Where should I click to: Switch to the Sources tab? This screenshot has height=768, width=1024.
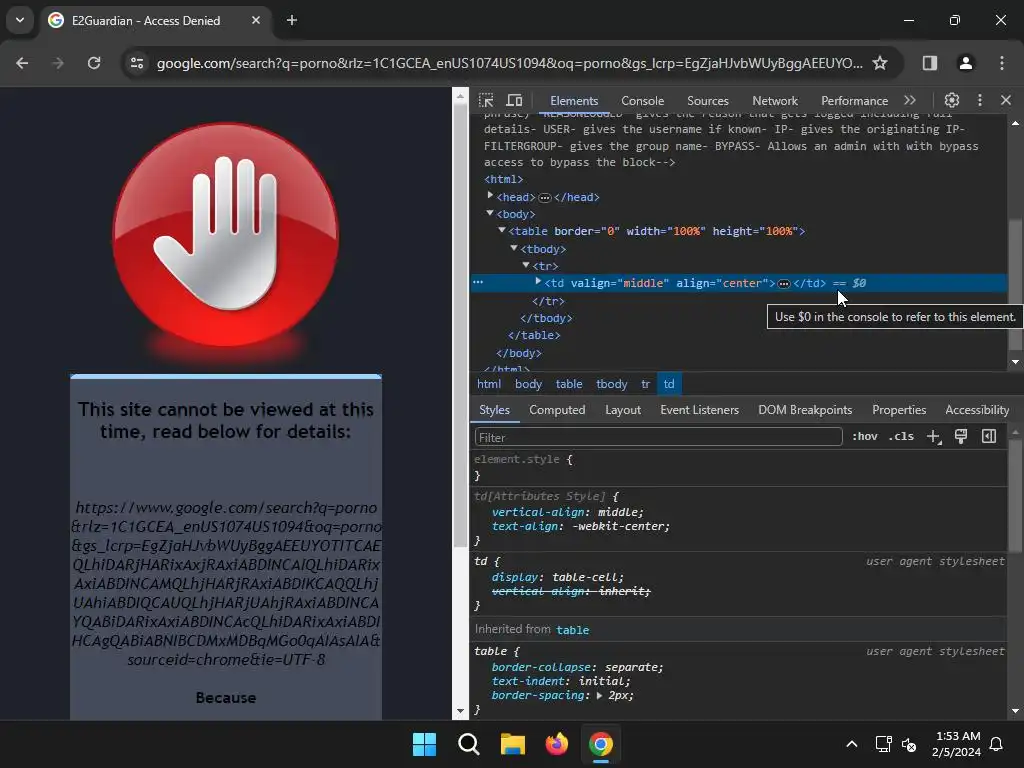point(707,101)
